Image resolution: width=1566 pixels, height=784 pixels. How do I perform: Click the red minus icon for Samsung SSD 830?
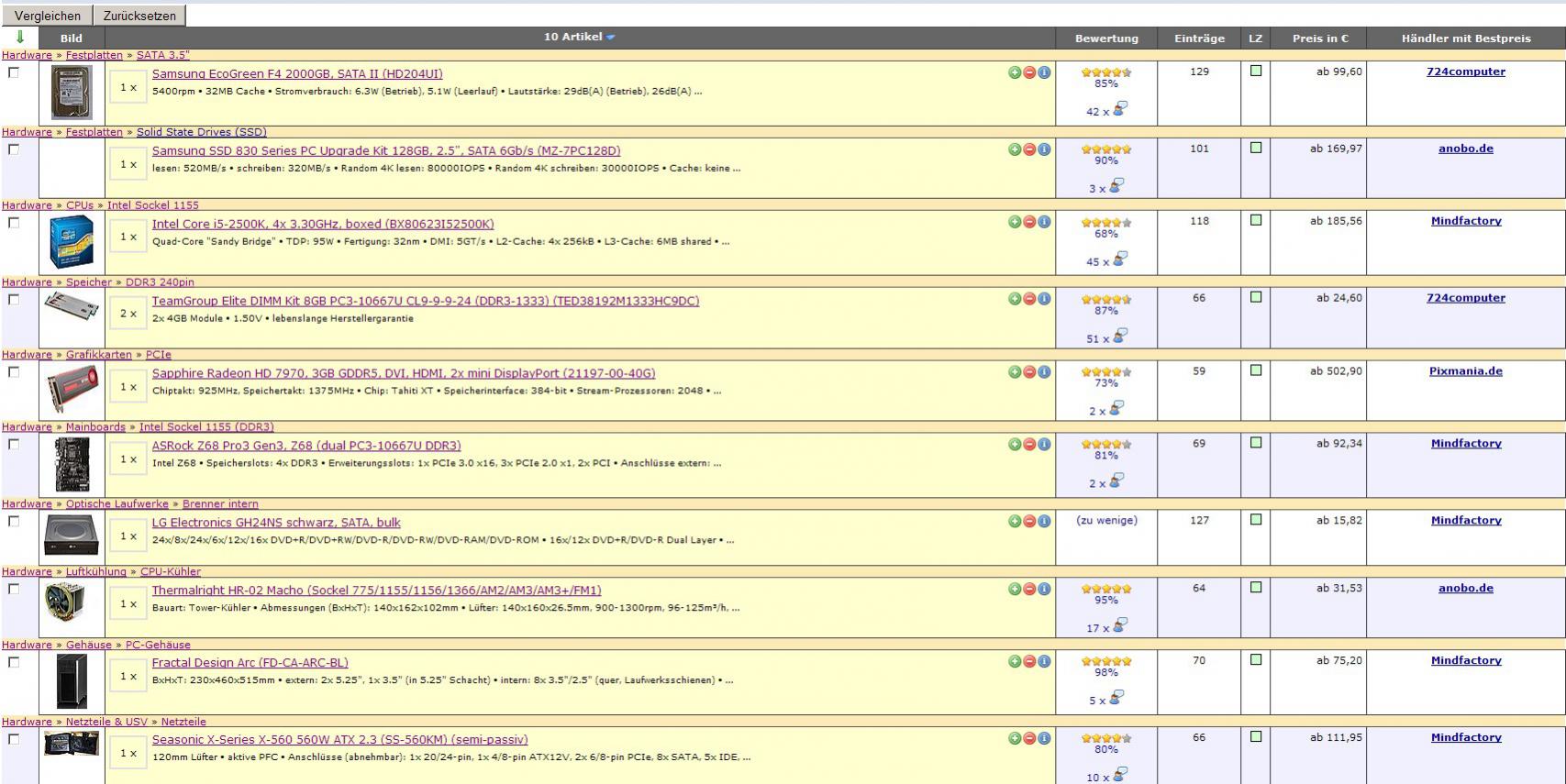[1029, 149]
